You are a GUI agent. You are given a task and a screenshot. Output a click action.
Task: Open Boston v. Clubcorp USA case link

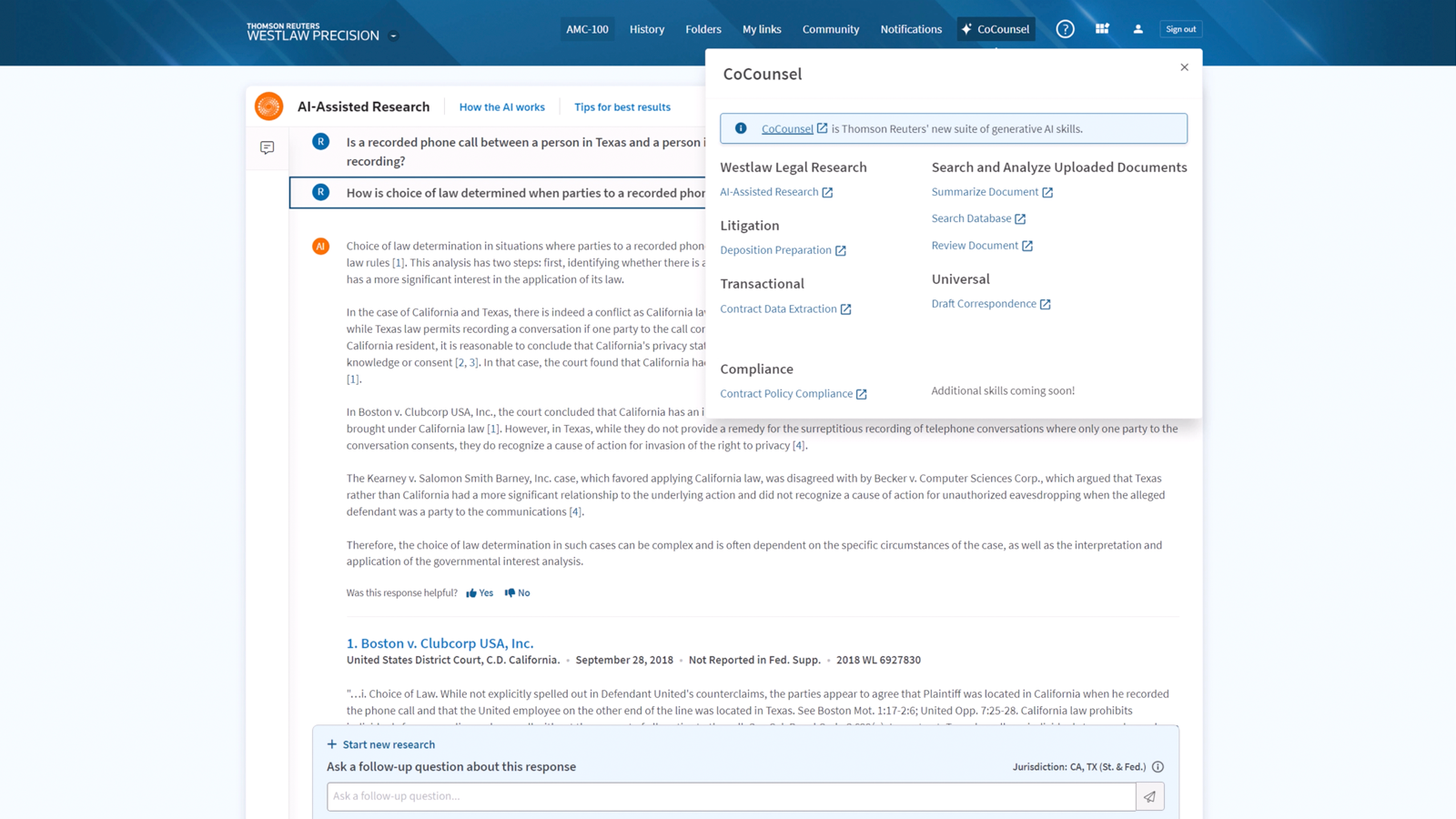pos(440,643)
